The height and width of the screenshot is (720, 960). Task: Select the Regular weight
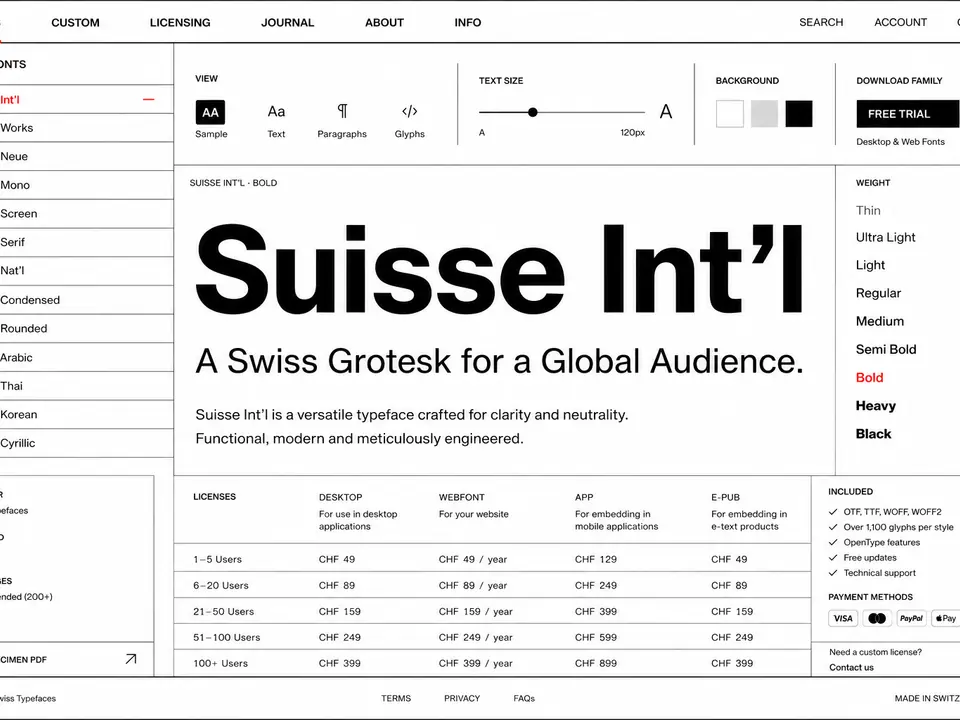(879, 293)
